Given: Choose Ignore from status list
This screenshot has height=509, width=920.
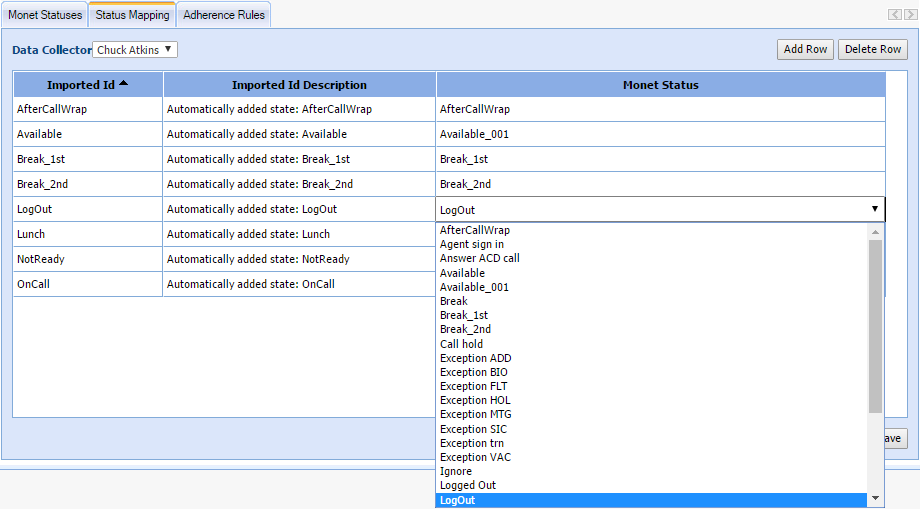Looking at the screenshot, I should pos(455,471).
